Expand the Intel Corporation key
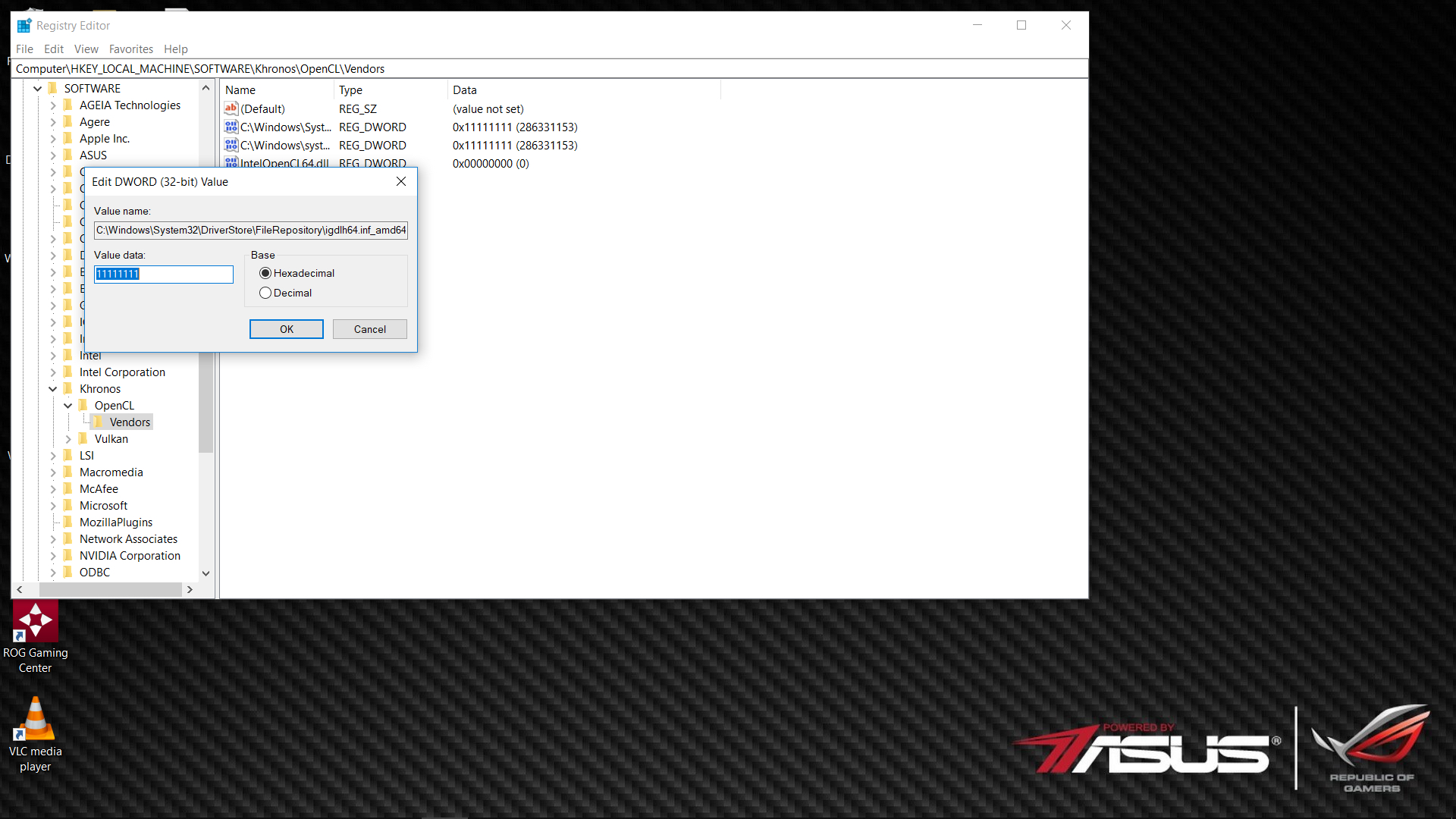Viewport: 1456px width, 819px height. 53,372
